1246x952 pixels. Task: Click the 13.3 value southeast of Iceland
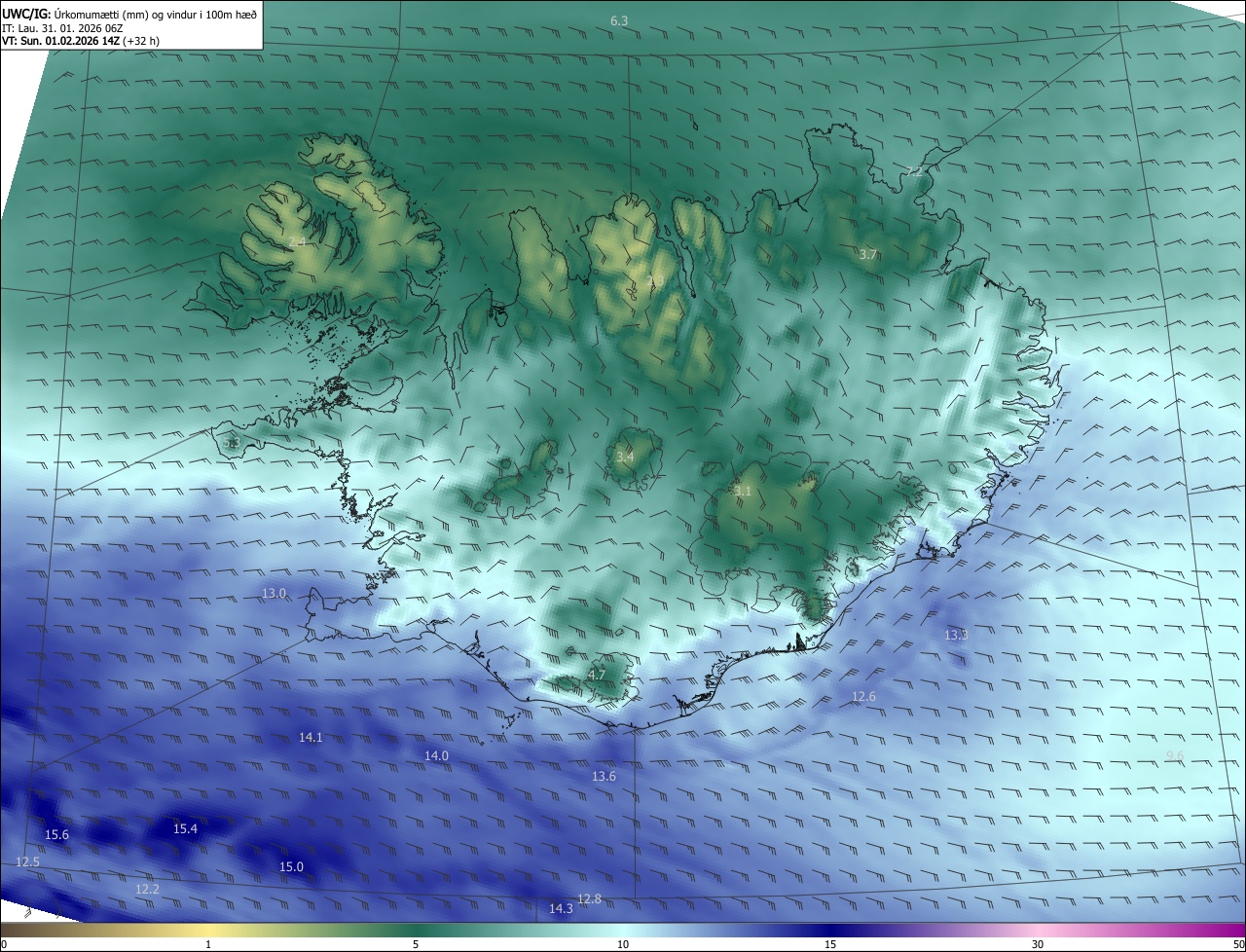[x=957, y=635]
